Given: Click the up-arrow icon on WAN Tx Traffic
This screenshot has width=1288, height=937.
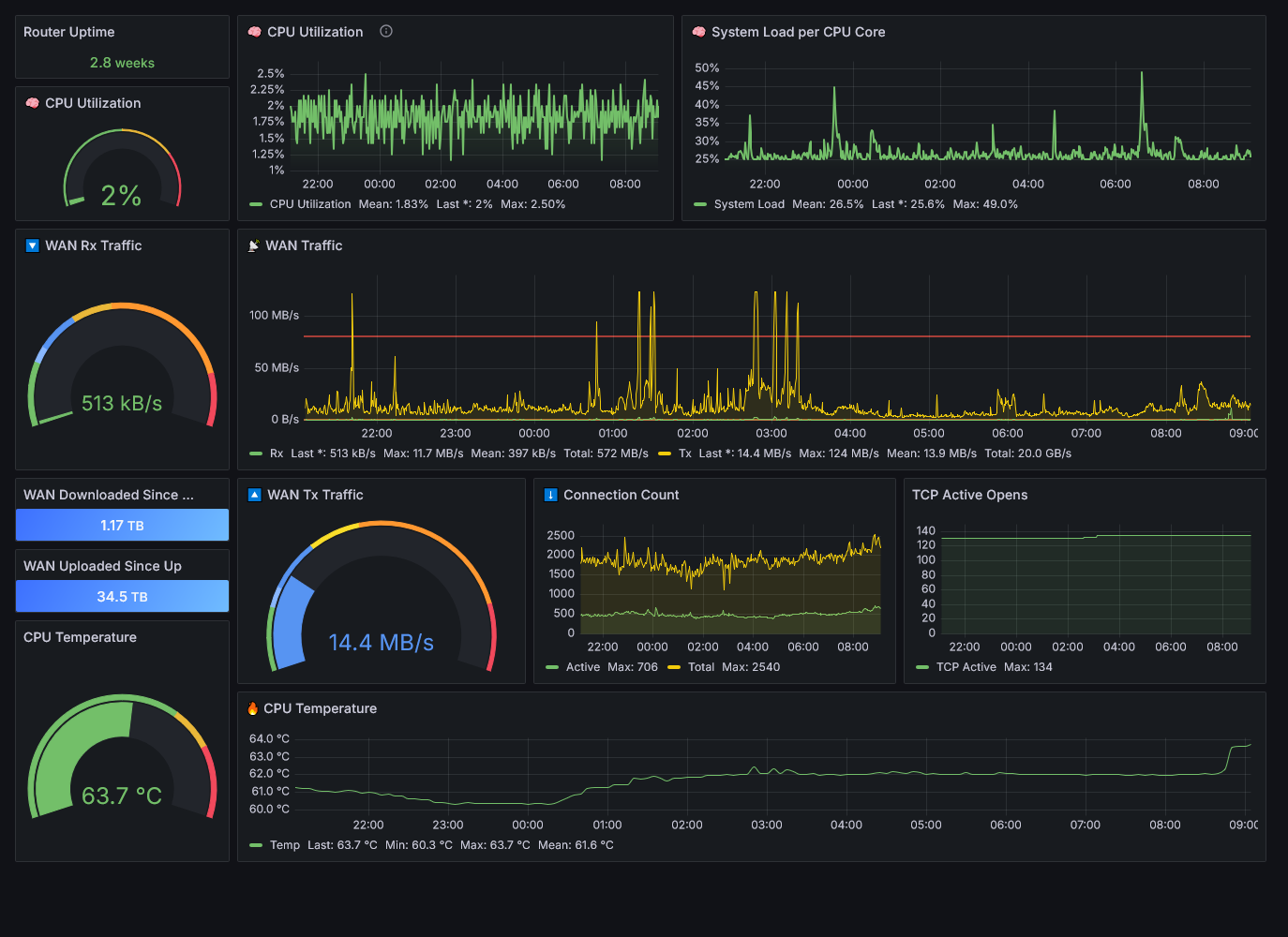Looking at the screenshot, I should (254, 495).
